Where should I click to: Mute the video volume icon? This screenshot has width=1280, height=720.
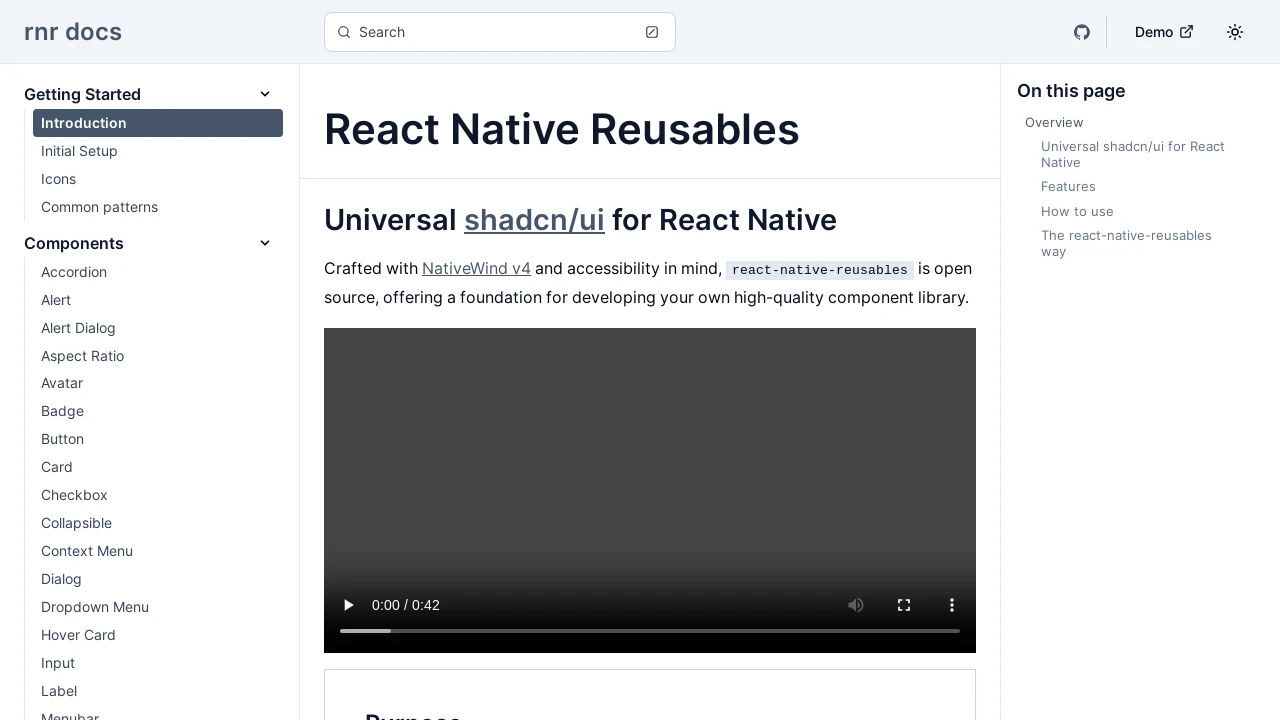[x=856, y=605]
